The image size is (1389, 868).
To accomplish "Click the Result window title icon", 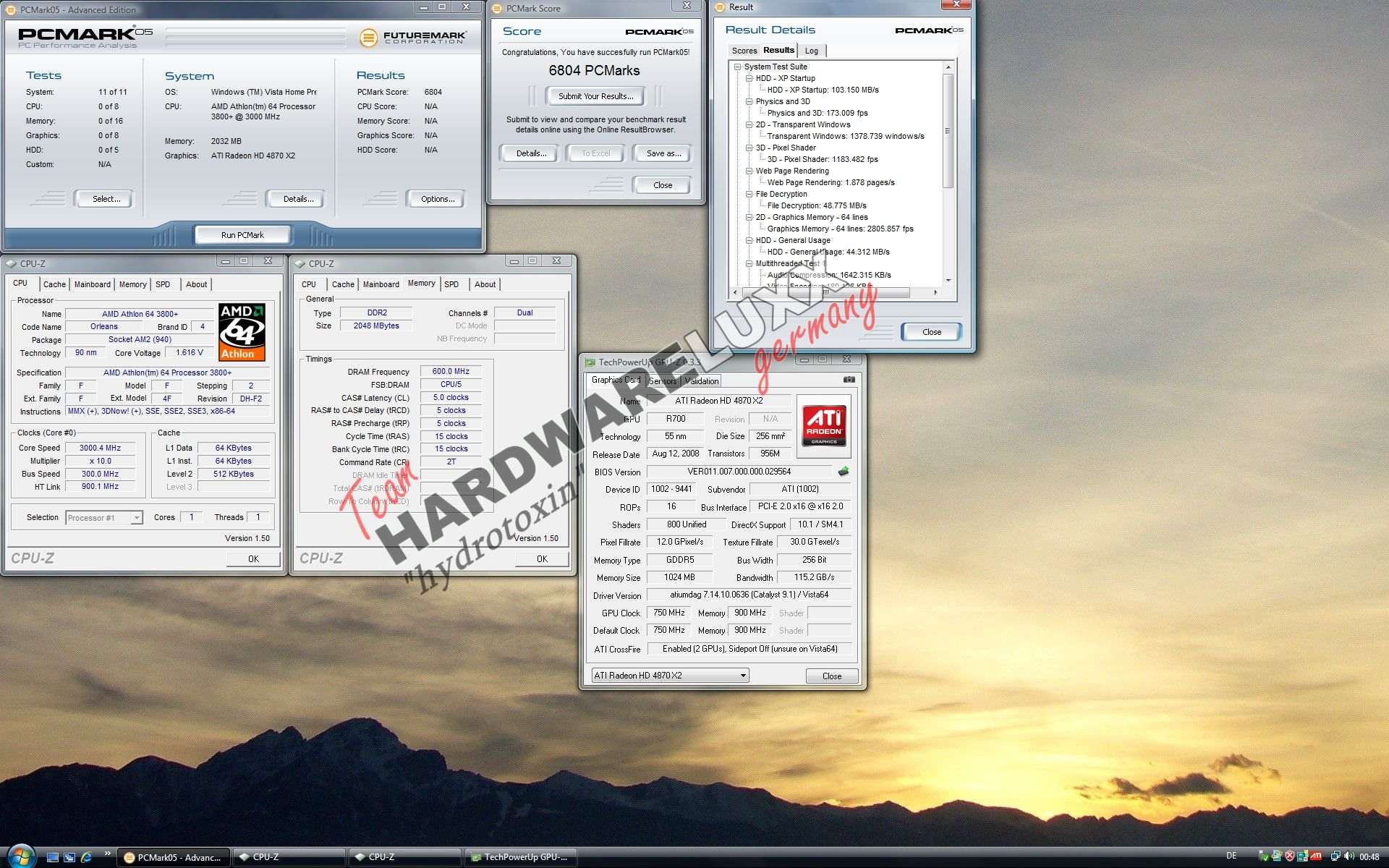I will [x=720, y=7].
